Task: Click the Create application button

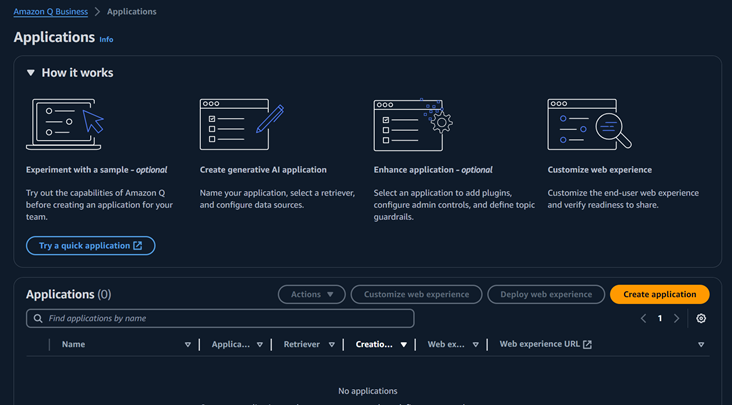Action: 660,294
